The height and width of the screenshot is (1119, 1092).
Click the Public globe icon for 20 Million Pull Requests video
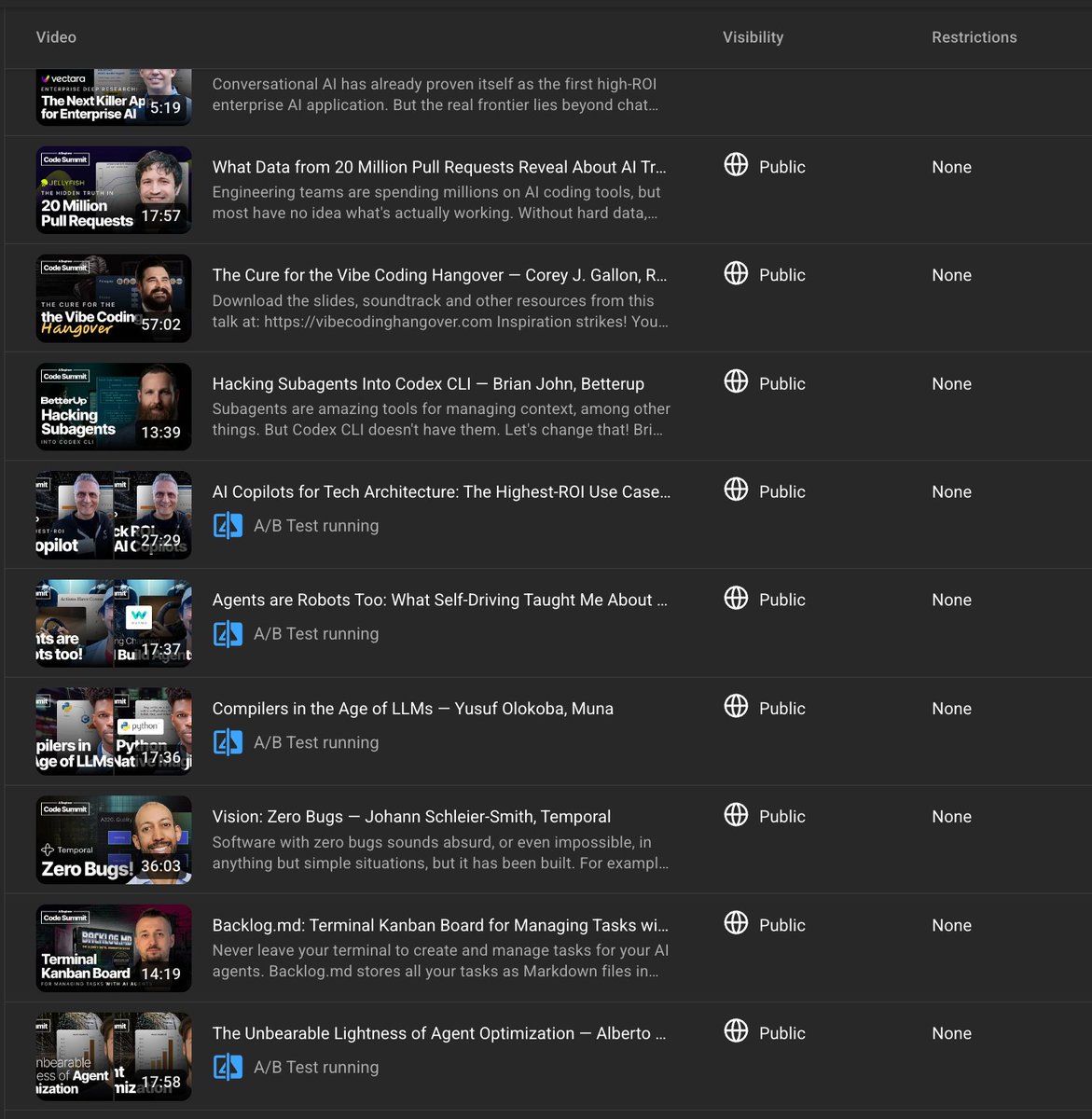click(736, 165)
